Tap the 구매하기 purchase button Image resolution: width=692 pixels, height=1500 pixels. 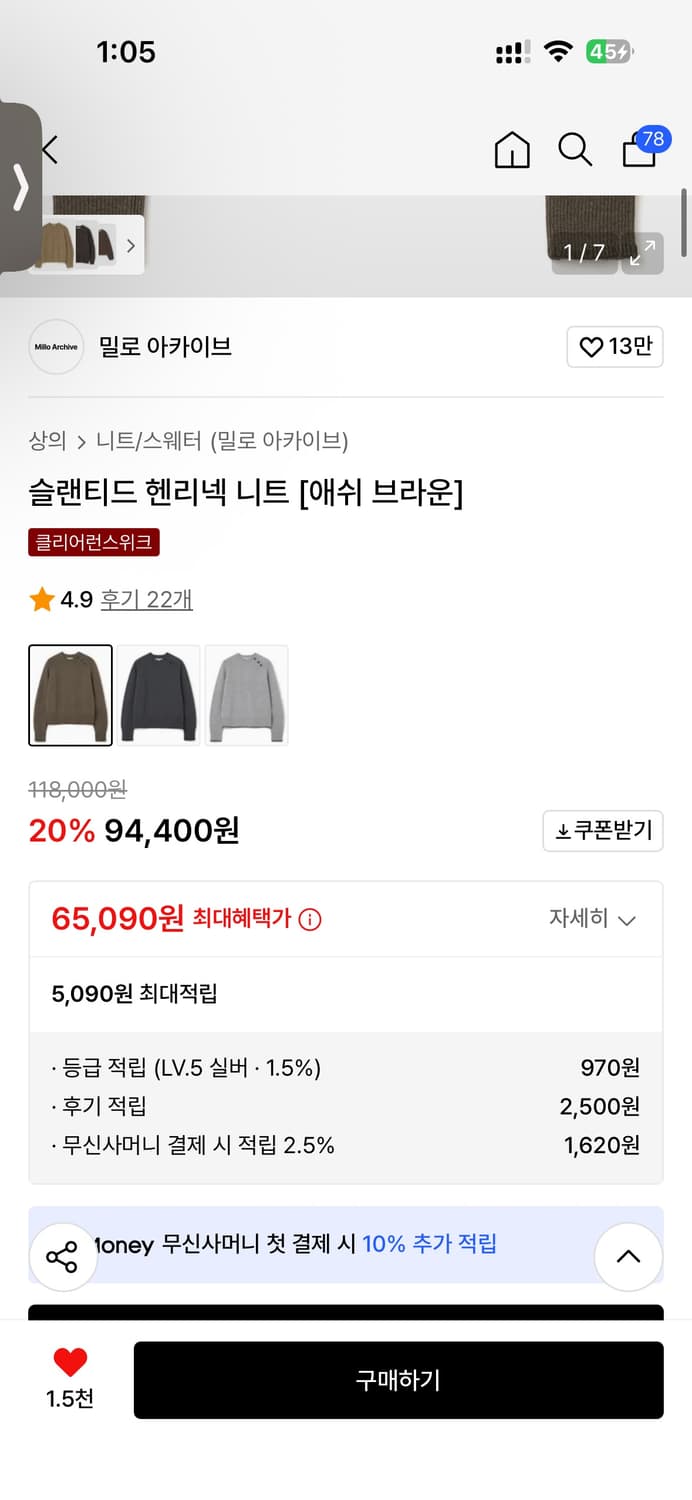point(399,1380)
